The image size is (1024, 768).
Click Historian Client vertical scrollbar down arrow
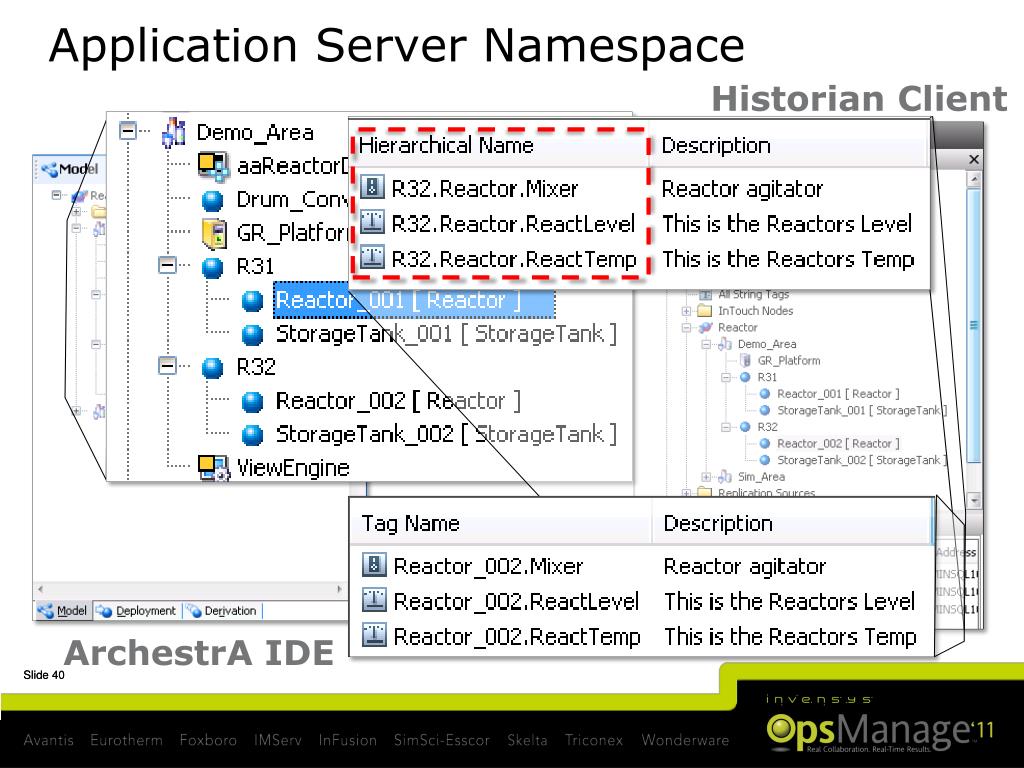(x=974, y=500)
